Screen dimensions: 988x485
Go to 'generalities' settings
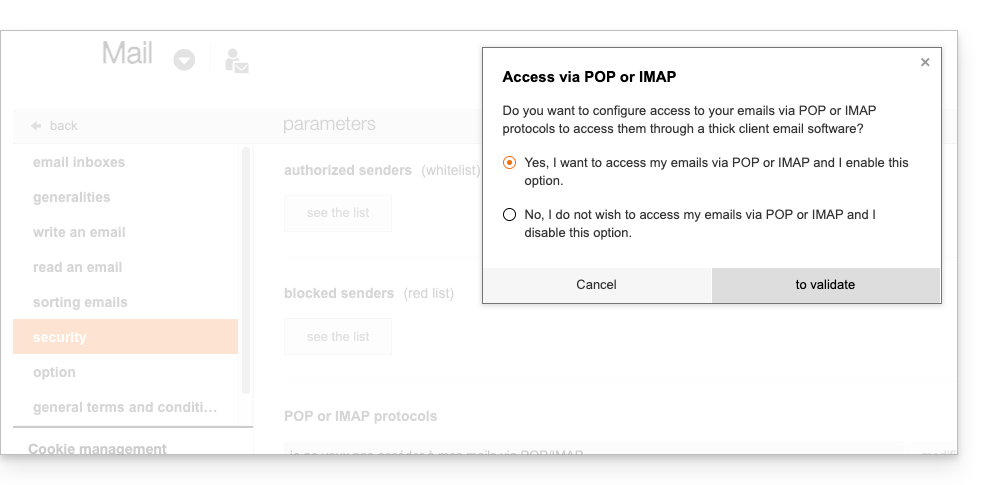click(x=72, y=197)
